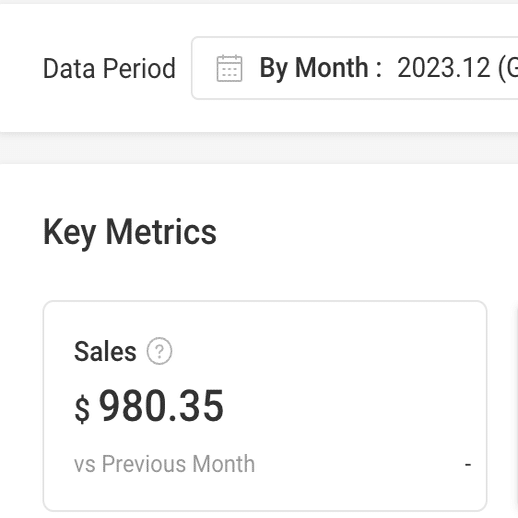Open the Sales help question-mark icon

[x=159, y=351]
